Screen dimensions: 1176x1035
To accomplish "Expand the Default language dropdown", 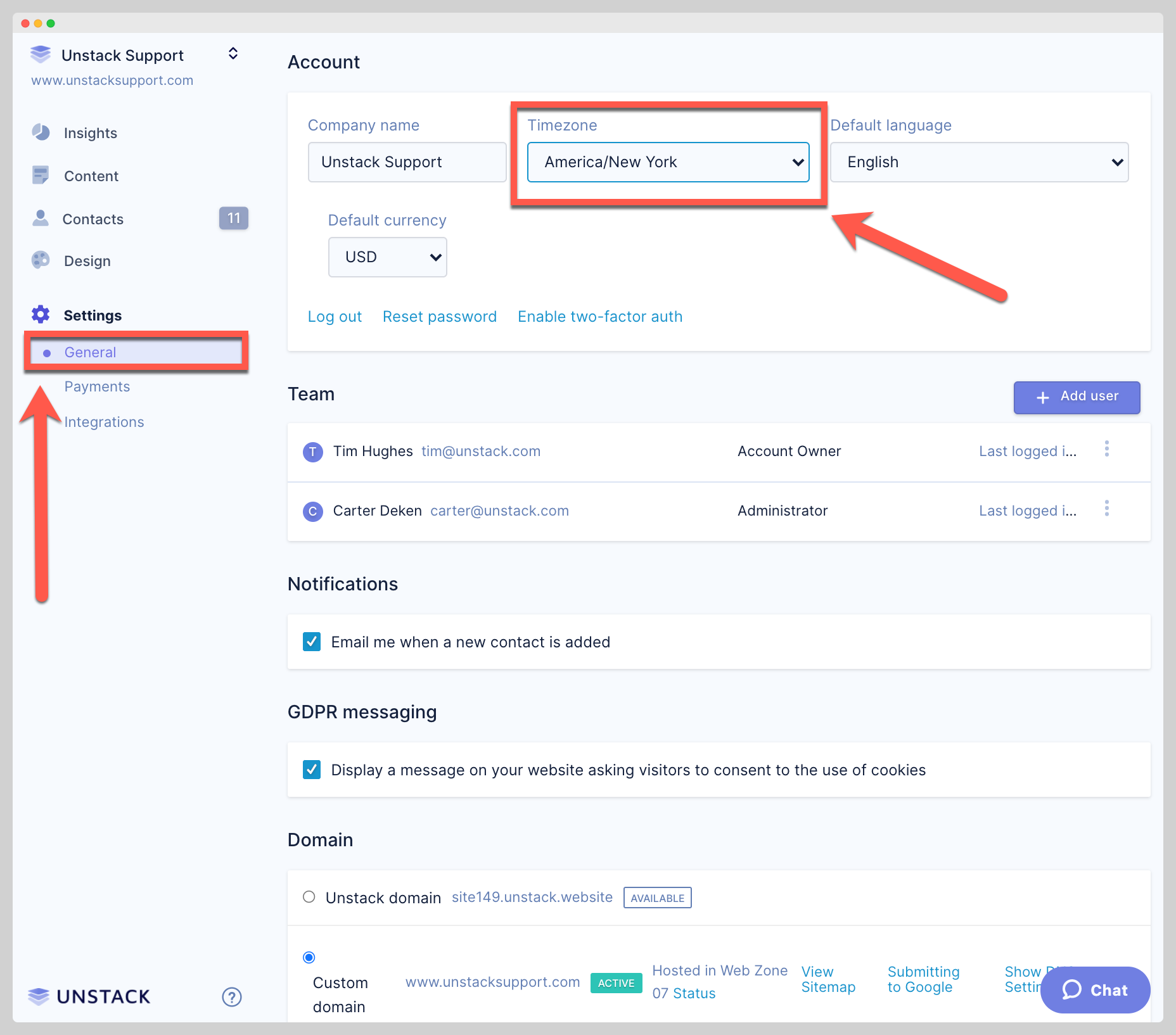I will (x=979, y=162).
